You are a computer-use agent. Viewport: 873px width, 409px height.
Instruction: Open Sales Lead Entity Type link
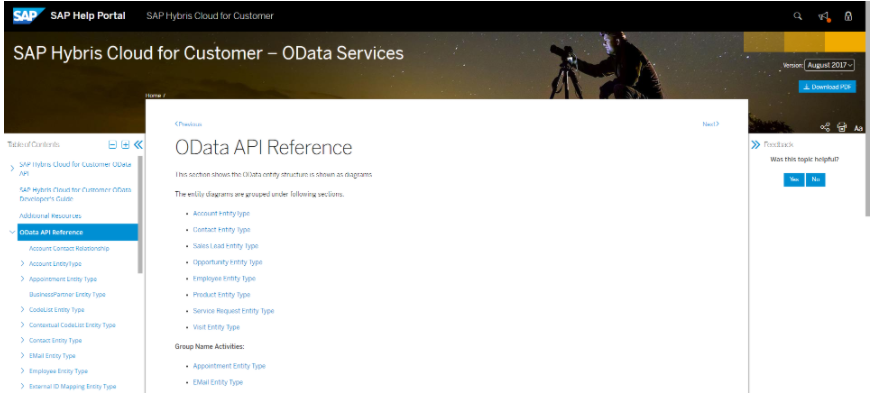(225, 245)
